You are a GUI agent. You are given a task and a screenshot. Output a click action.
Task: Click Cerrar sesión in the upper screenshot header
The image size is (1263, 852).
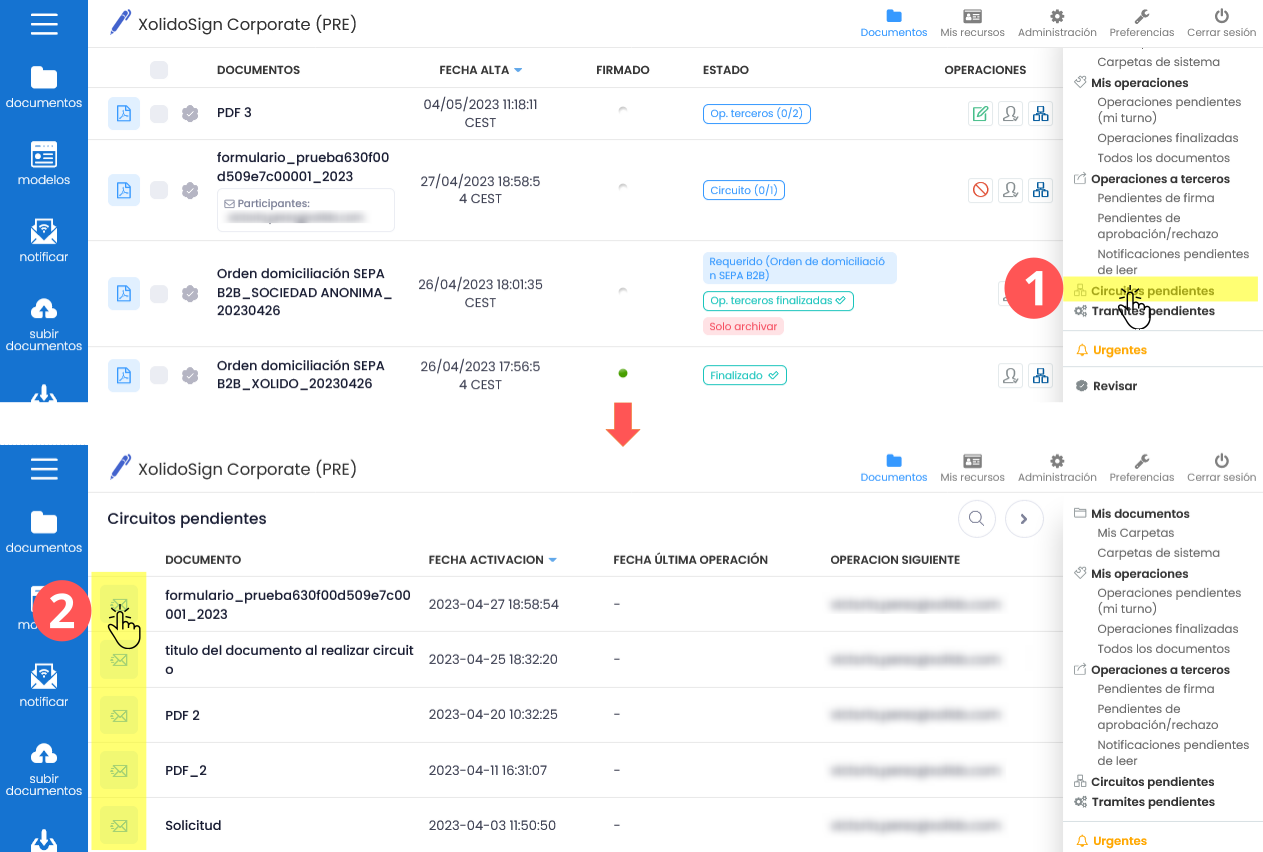click(1221, 23)
